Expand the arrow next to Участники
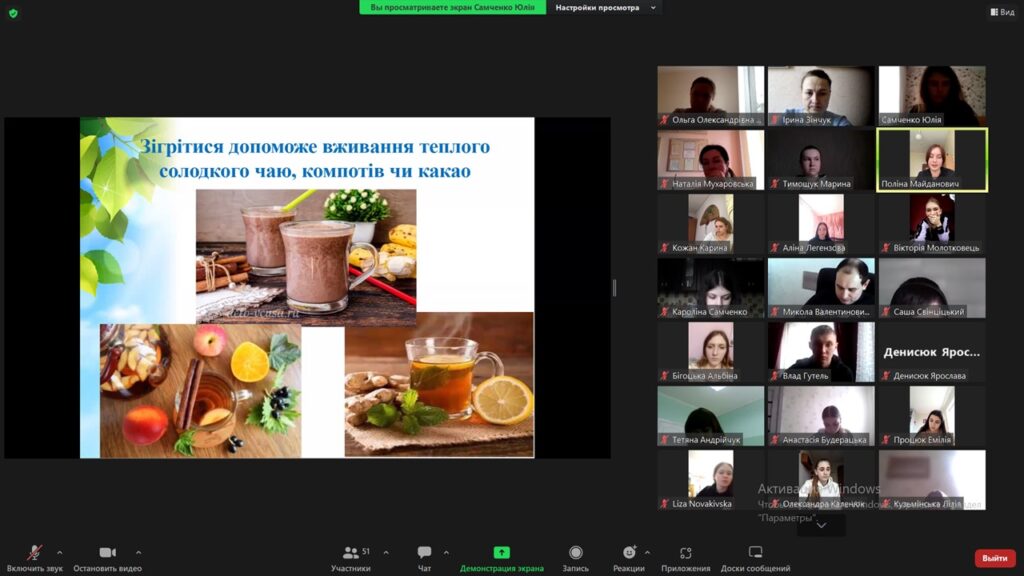 [386, 552]
